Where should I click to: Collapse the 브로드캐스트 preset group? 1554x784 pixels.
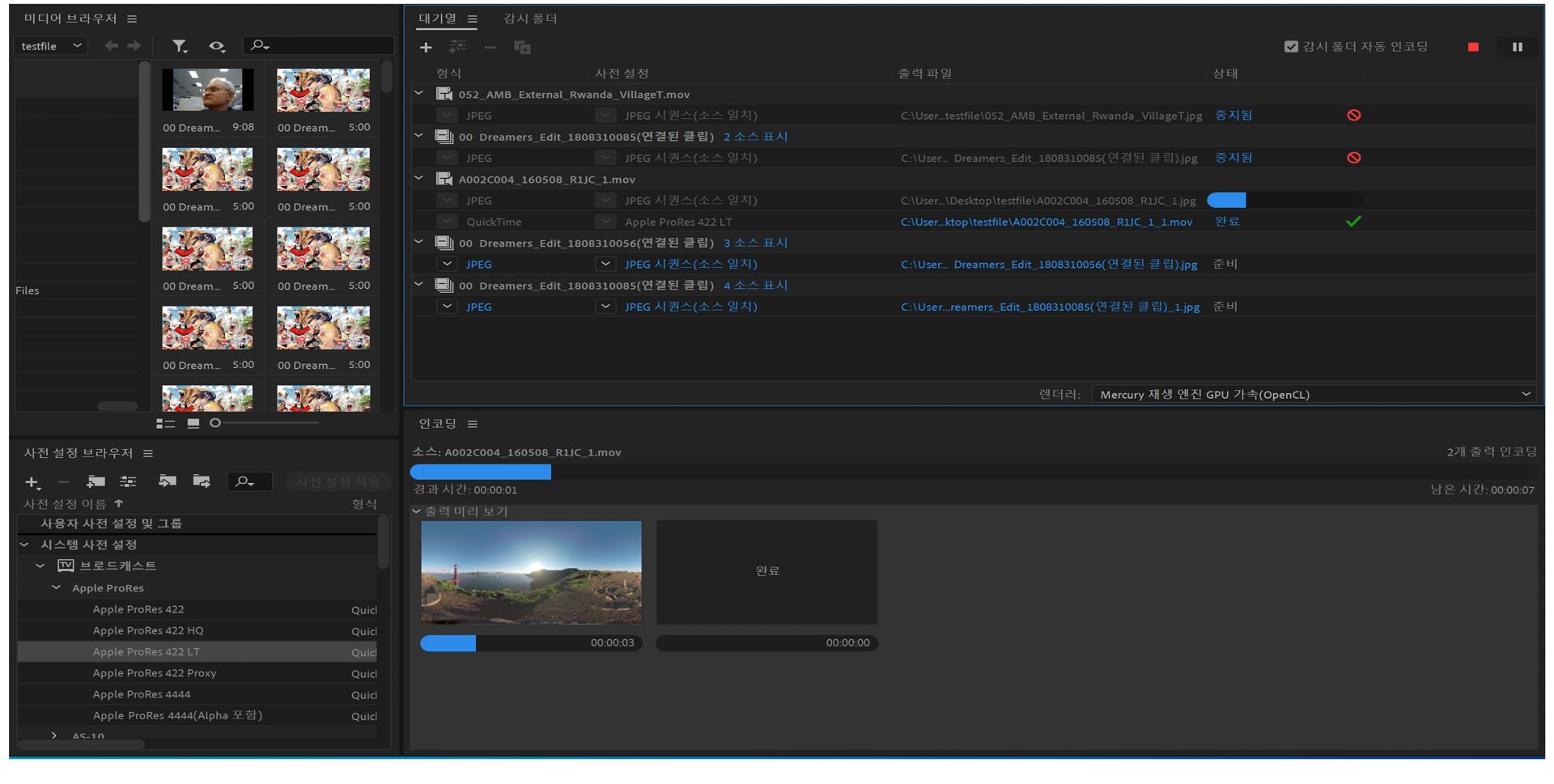coord(40,566)
